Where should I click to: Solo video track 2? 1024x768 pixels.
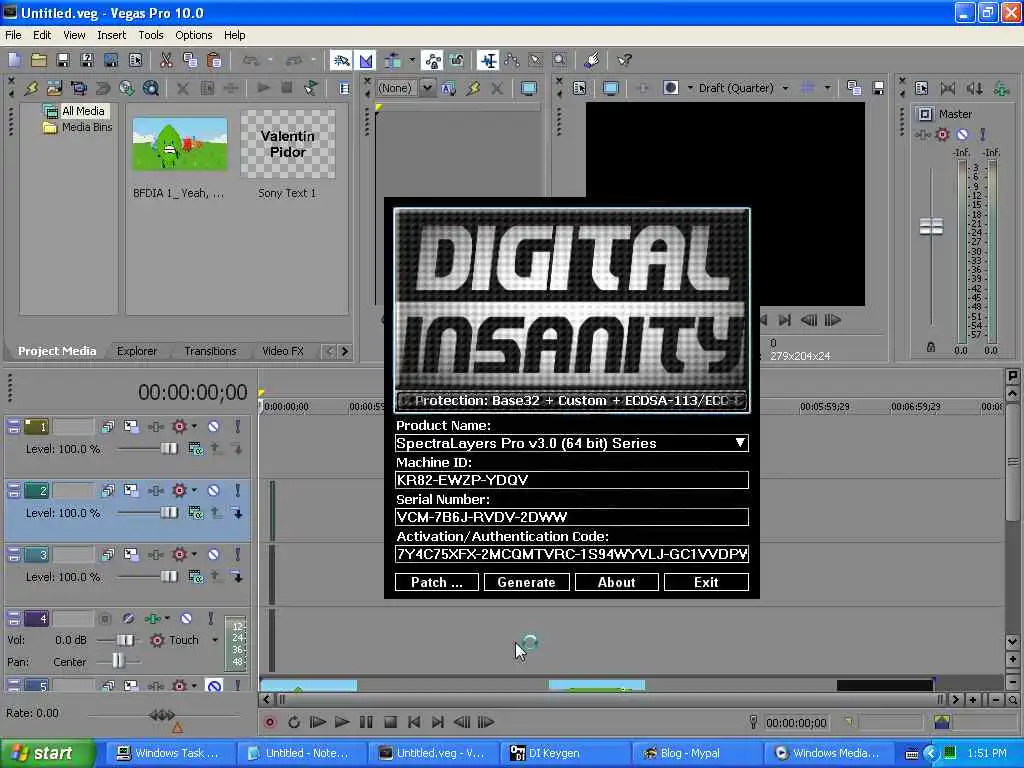(238, 490)
